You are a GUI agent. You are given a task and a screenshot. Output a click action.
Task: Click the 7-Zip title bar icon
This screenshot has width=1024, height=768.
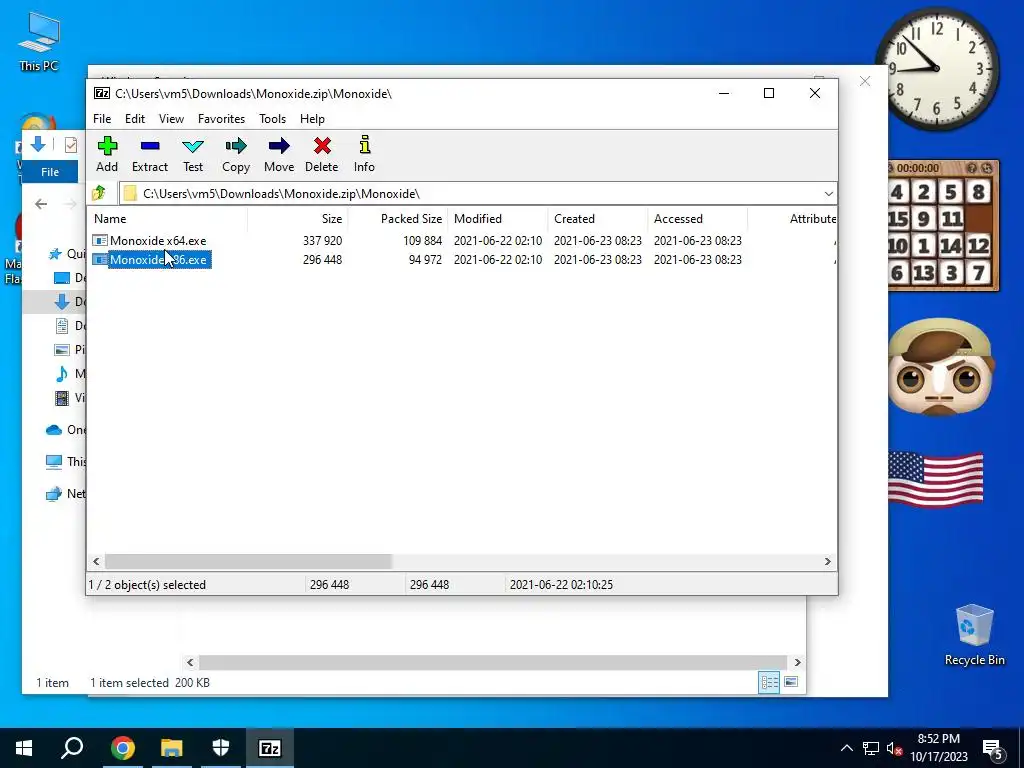coord(102,93)
